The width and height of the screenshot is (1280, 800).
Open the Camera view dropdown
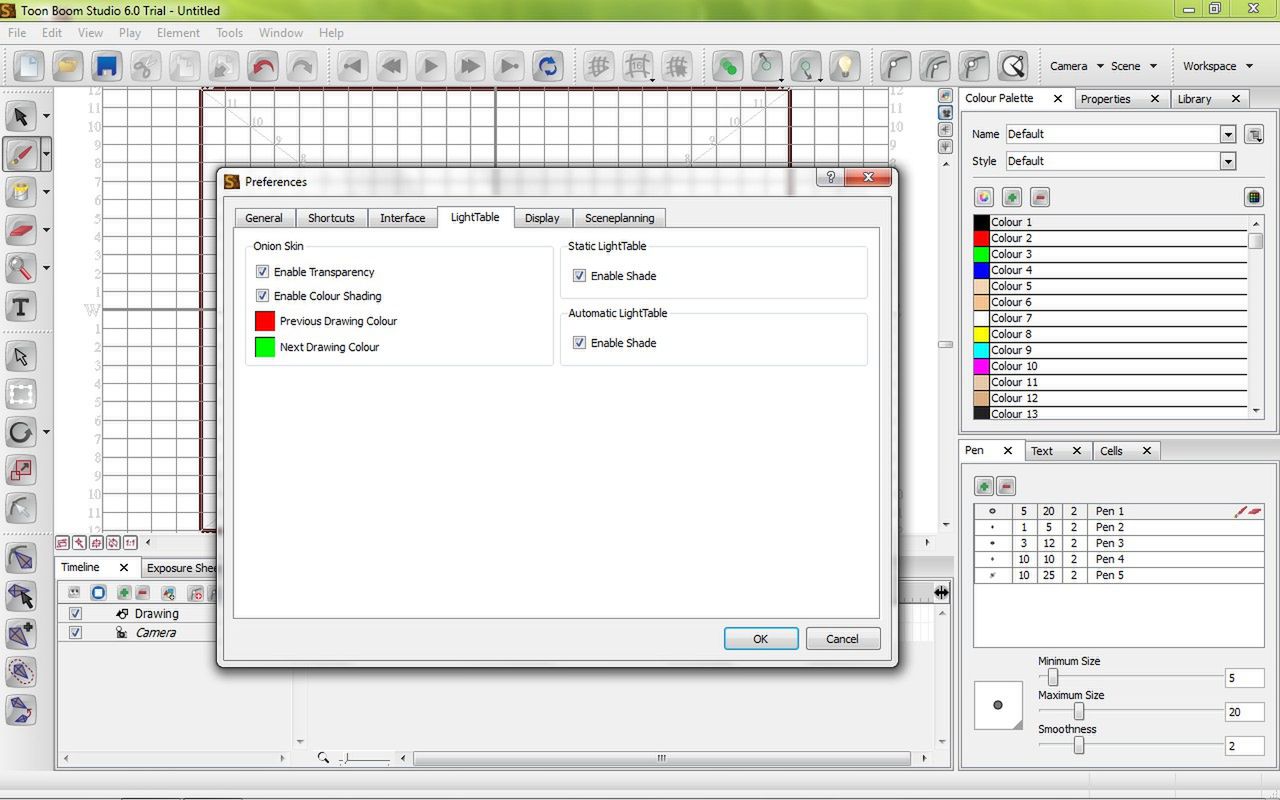coord(1077,66)
